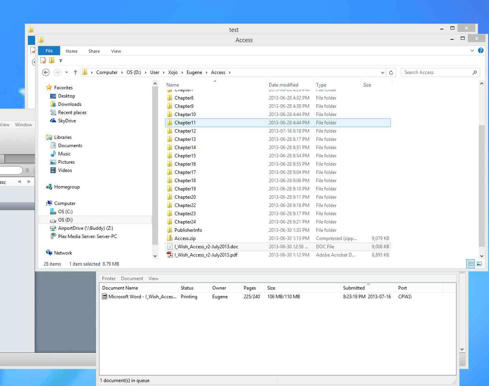Sort print queue by Status column
489x386 pixels.
(x=187, y=288)
